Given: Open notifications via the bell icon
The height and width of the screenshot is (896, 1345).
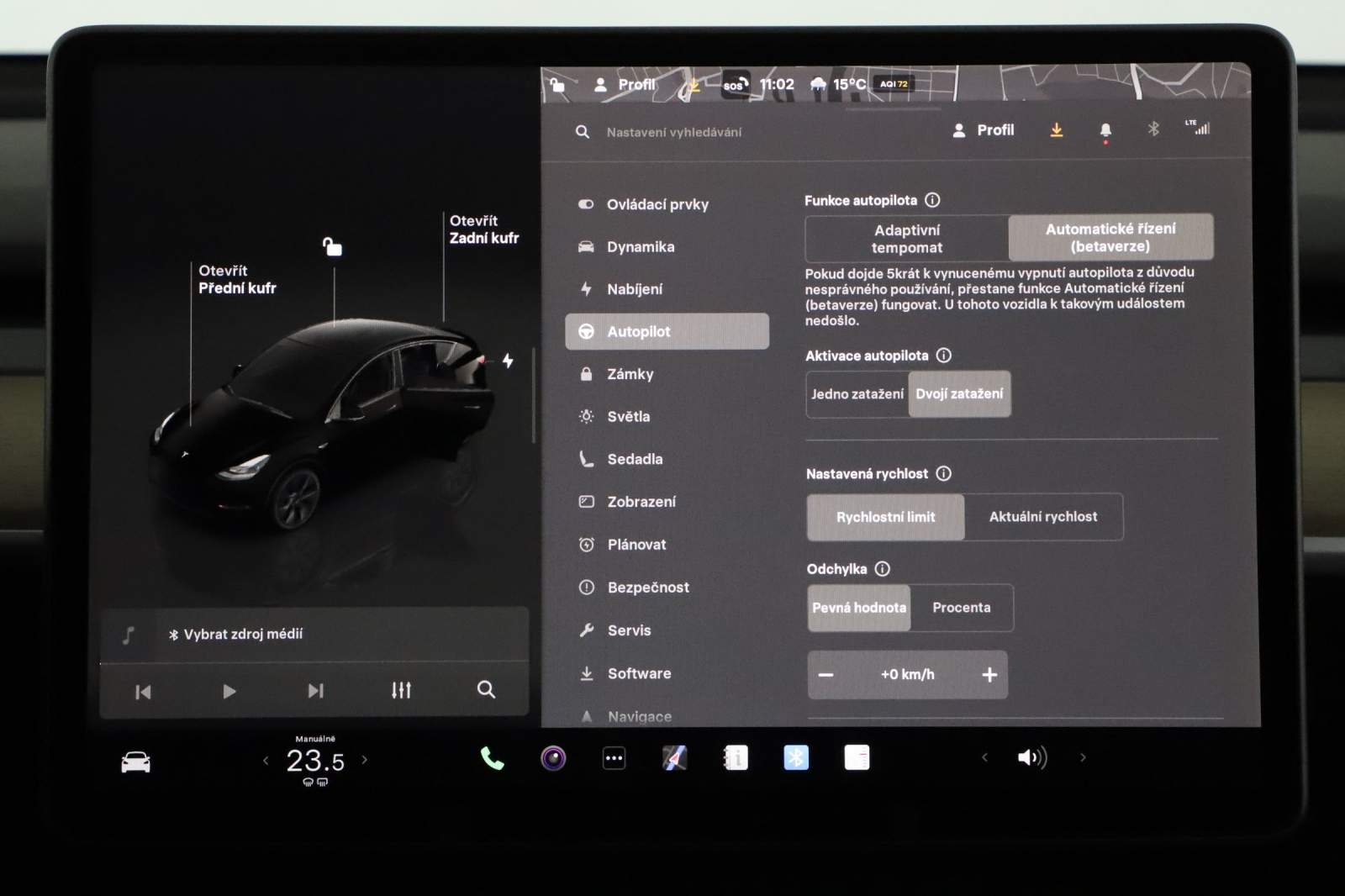Looking at the screenshot, I should [x=1105, y=129].
